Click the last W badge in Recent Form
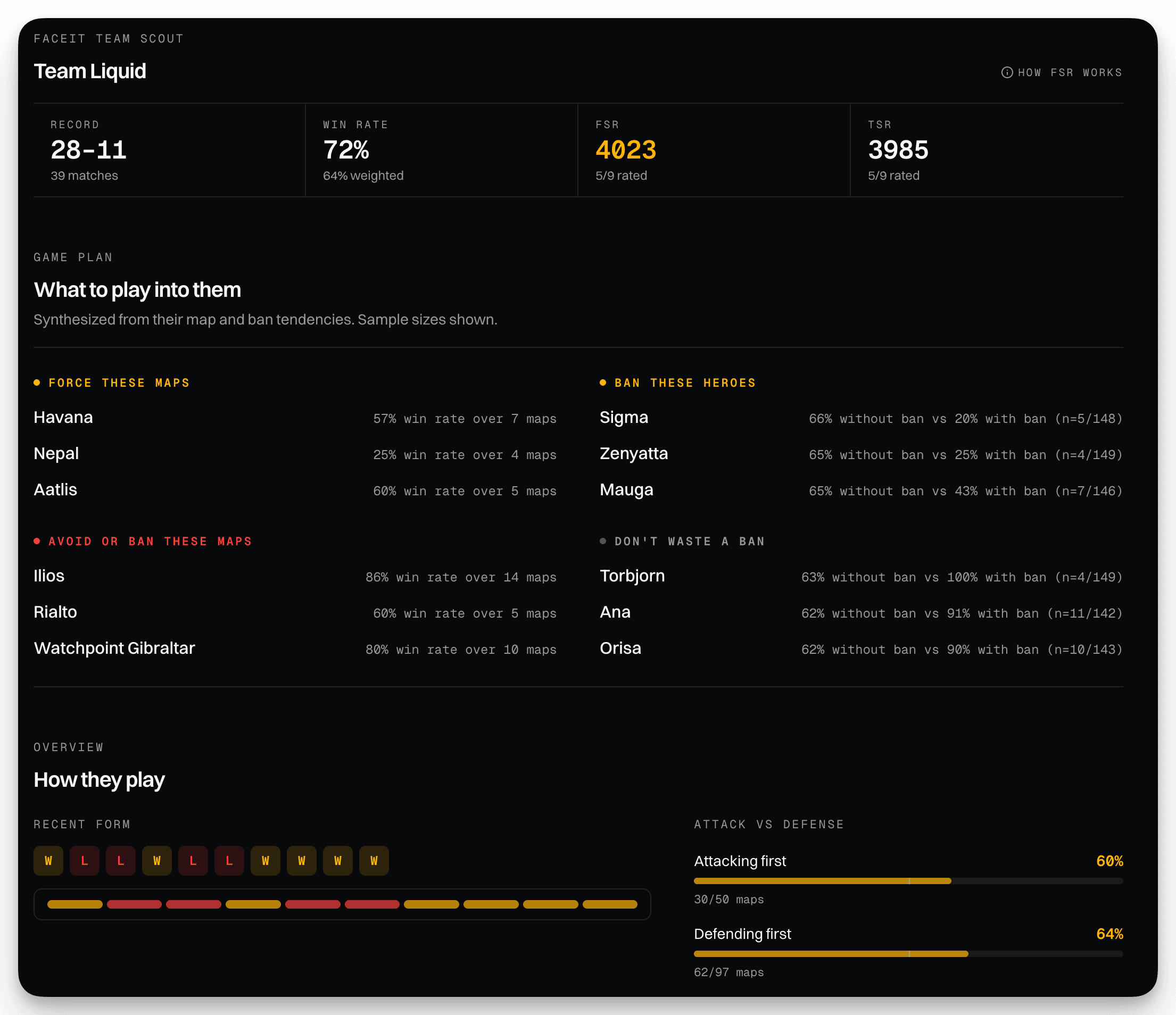Viewport: 1176px width, 1015px height. (x=374, y=861)
